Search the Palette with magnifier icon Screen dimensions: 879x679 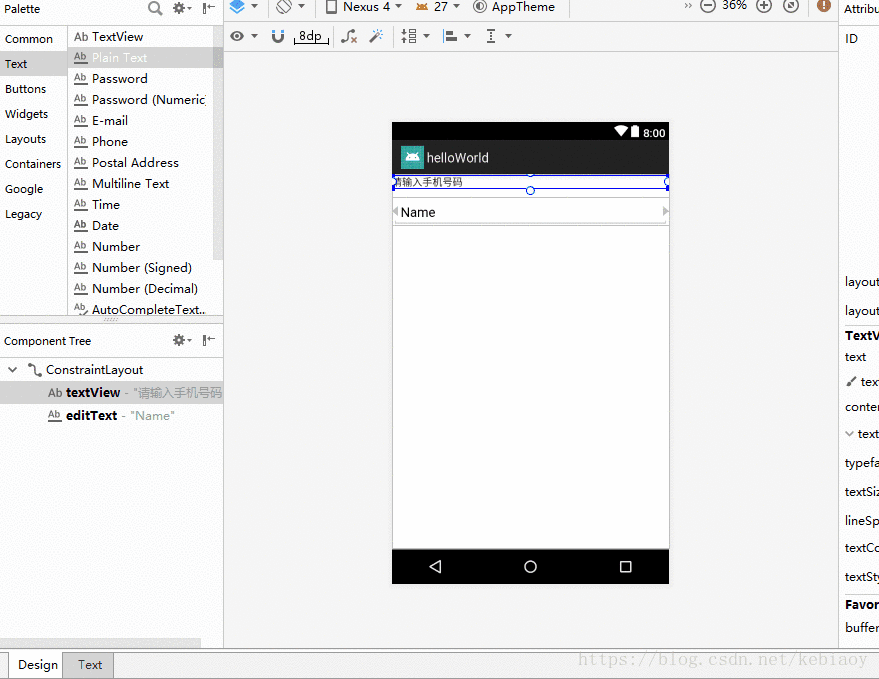[155, 8]
